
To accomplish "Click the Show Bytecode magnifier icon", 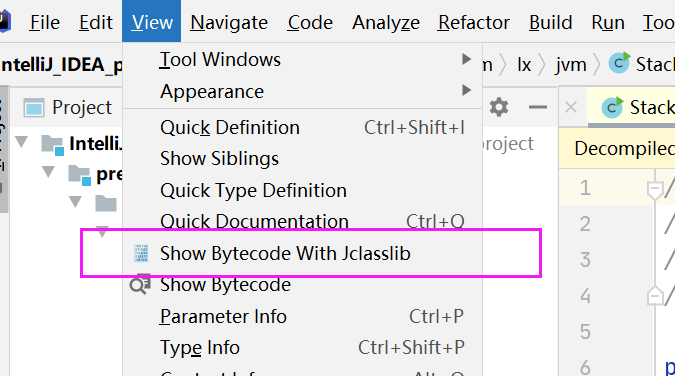I will pyautogui.click(x=140, y=284).
